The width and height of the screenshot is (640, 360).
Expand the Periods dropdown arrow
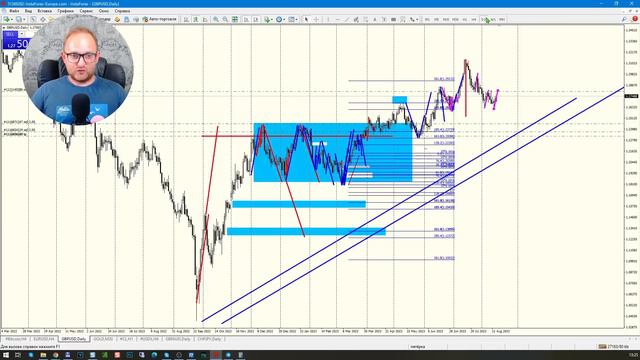pyautogui.click(x=284, y=19)
